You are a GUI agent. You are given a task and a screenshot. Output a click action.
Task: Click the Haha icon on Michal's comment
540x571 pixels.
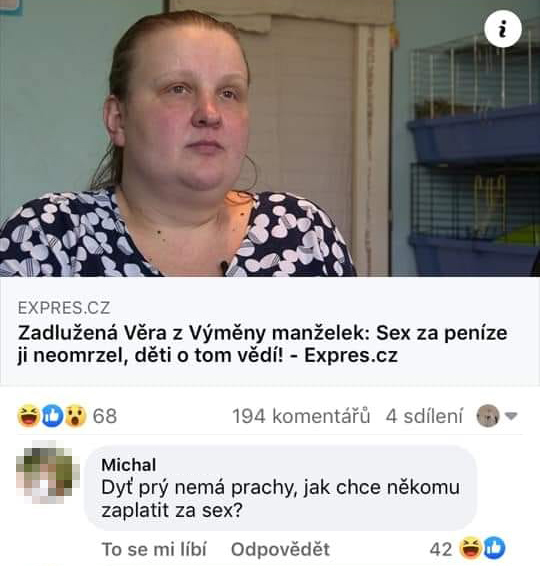470,548
